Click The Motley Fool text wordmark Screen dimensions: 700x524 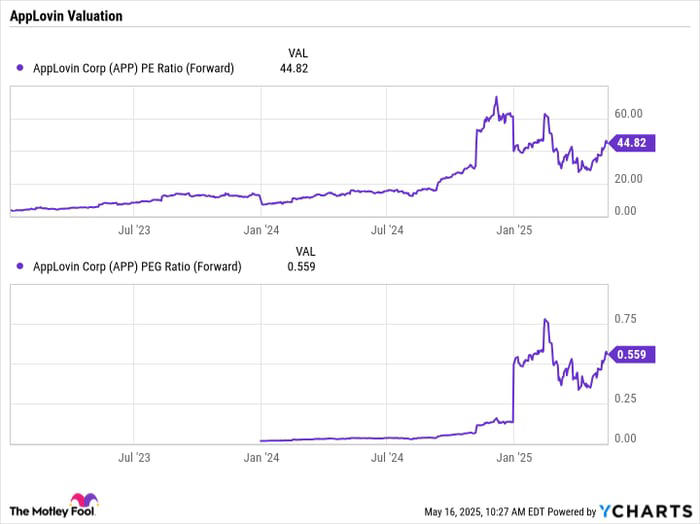tap(52, 511)
